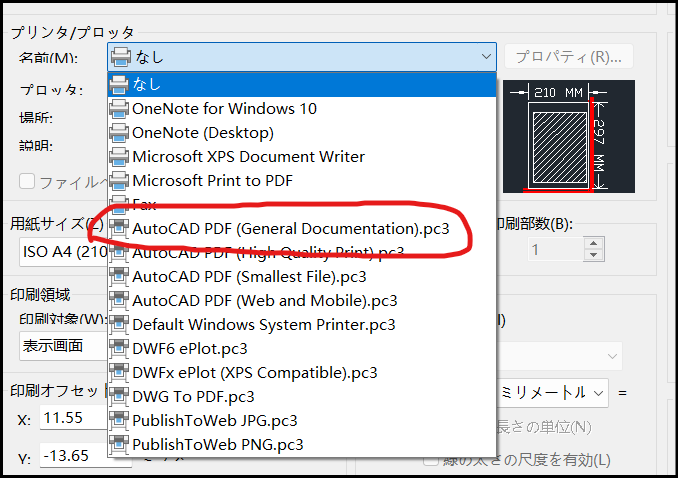Pick AutoCAD PDF (Web and Mobile).pc3
678x478 pixels.
pos(302,301)
